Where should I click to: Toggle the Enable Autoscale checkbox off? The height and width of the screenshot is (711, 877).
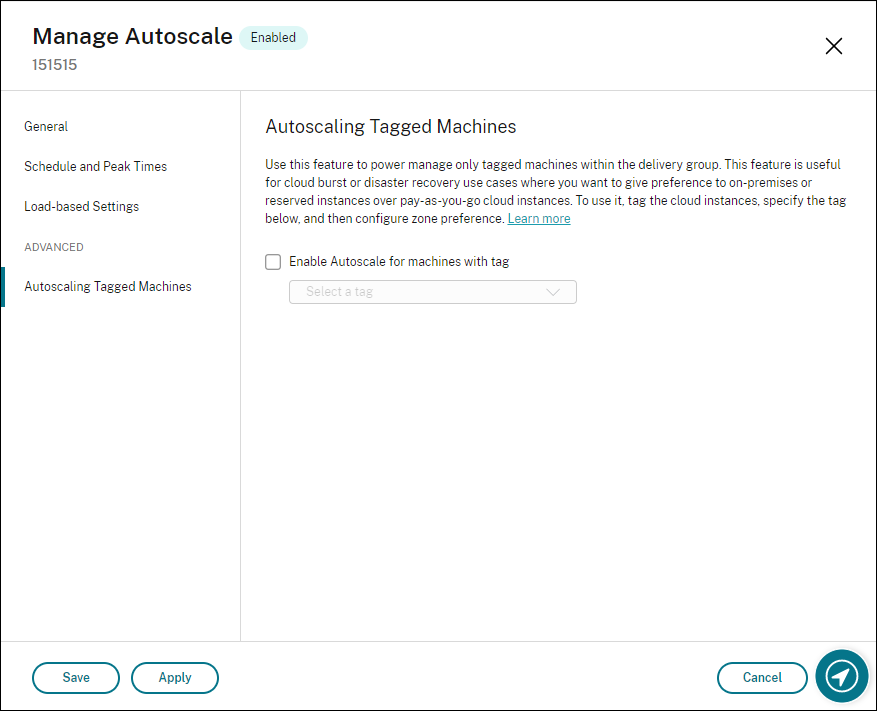(272, 261)
